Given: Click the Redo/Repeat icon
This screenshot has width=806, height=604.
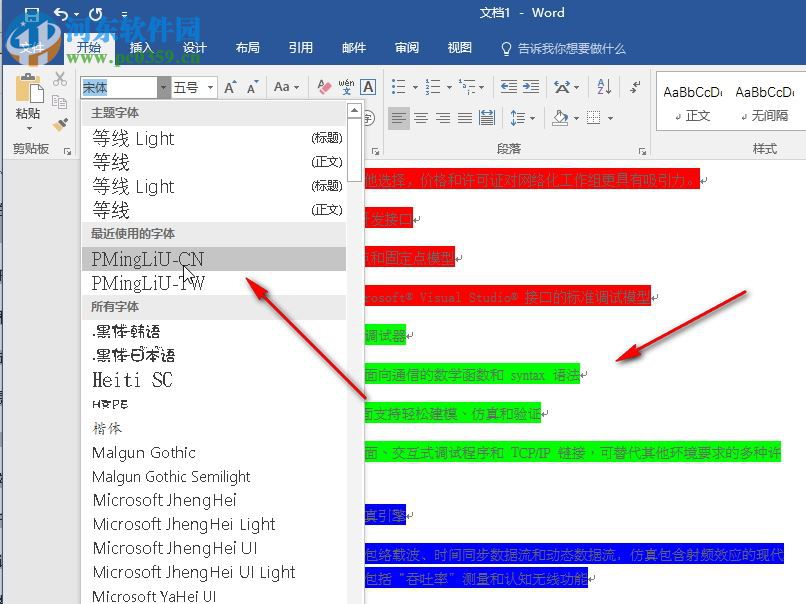Looking at the screenshot, I should pyautogui.click(x=96, y=14).
